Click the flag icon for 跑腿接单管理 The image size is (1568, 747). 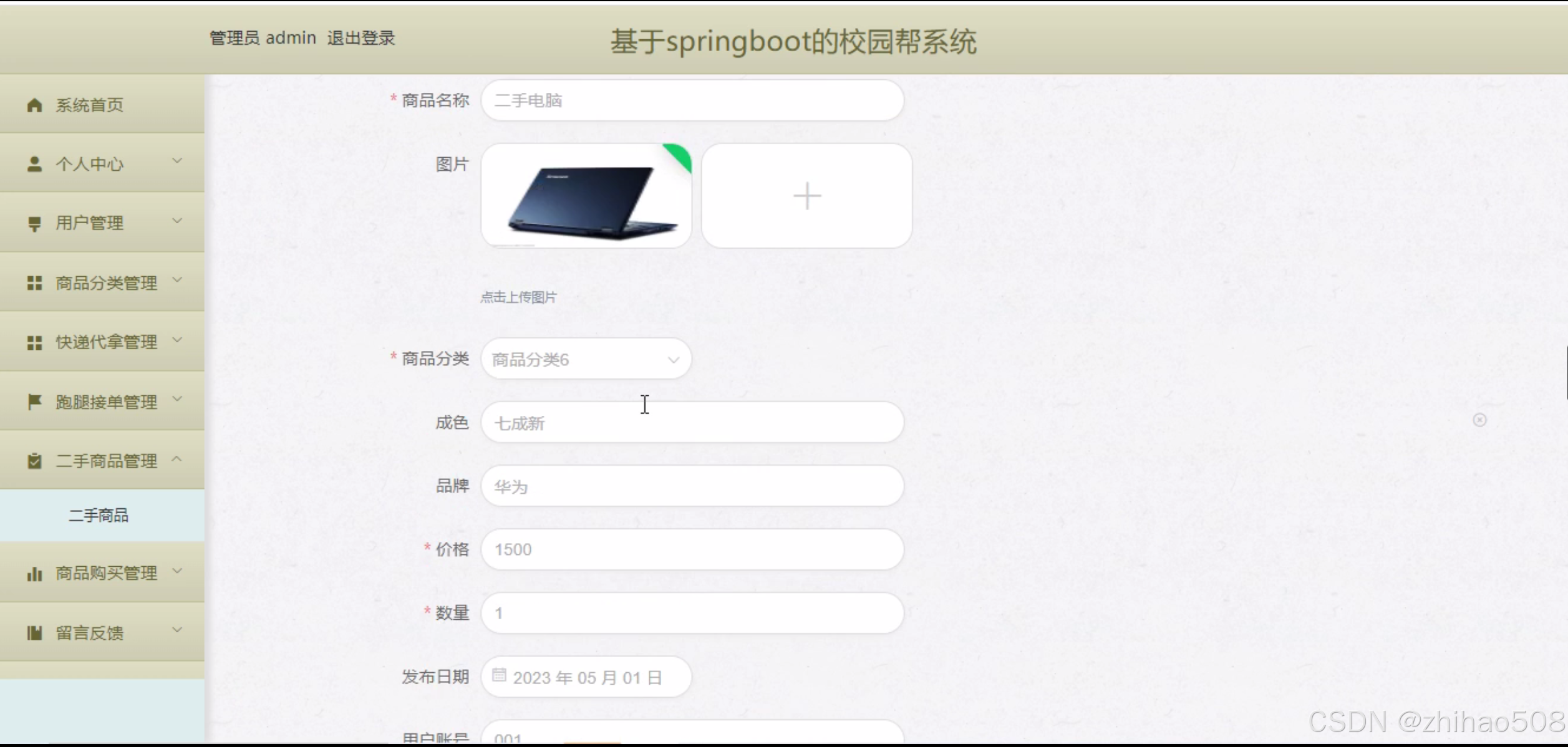coord(35,402)
